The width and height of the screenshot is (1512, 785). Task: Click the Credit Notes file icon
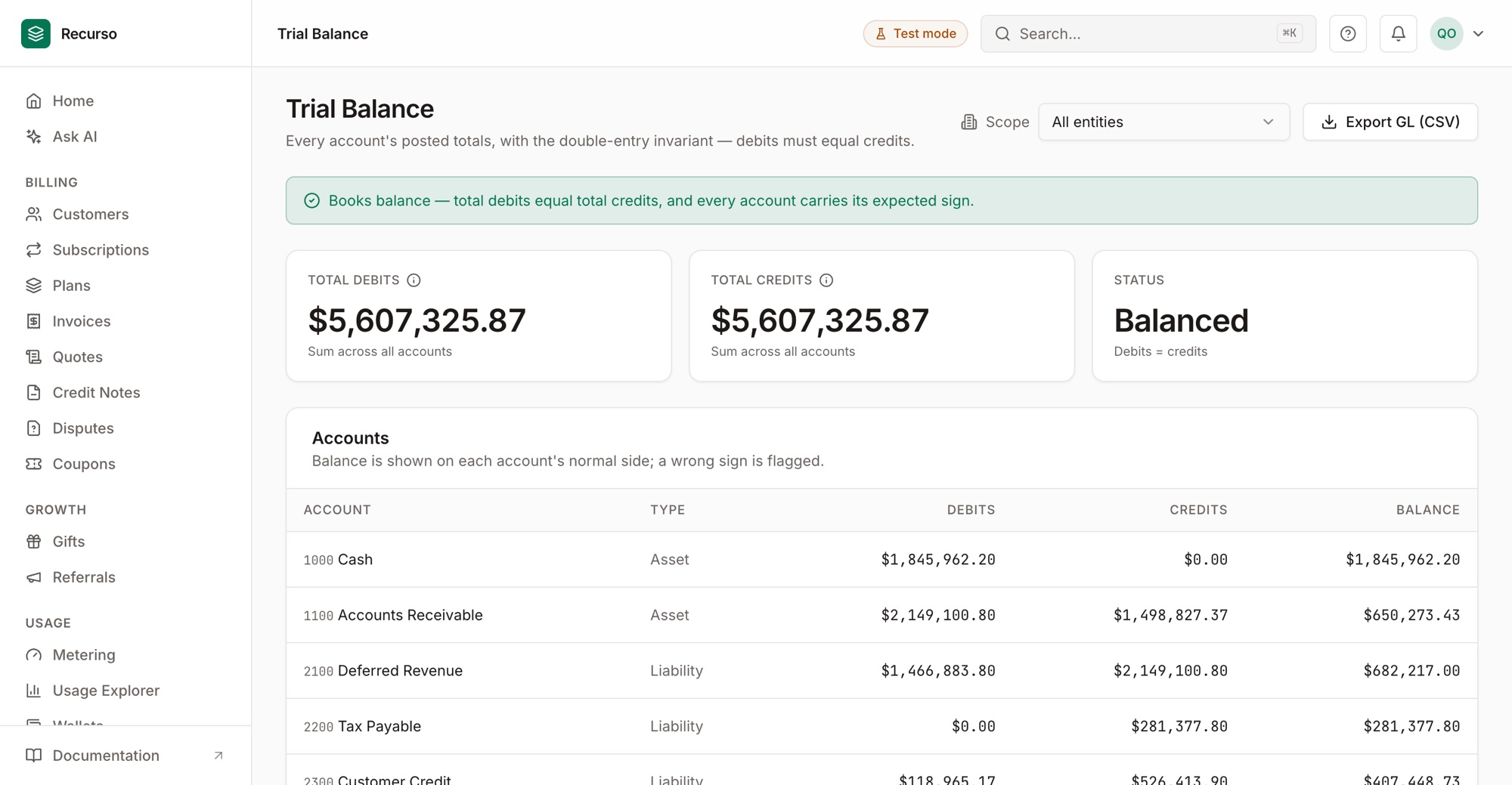pos(33,393)
